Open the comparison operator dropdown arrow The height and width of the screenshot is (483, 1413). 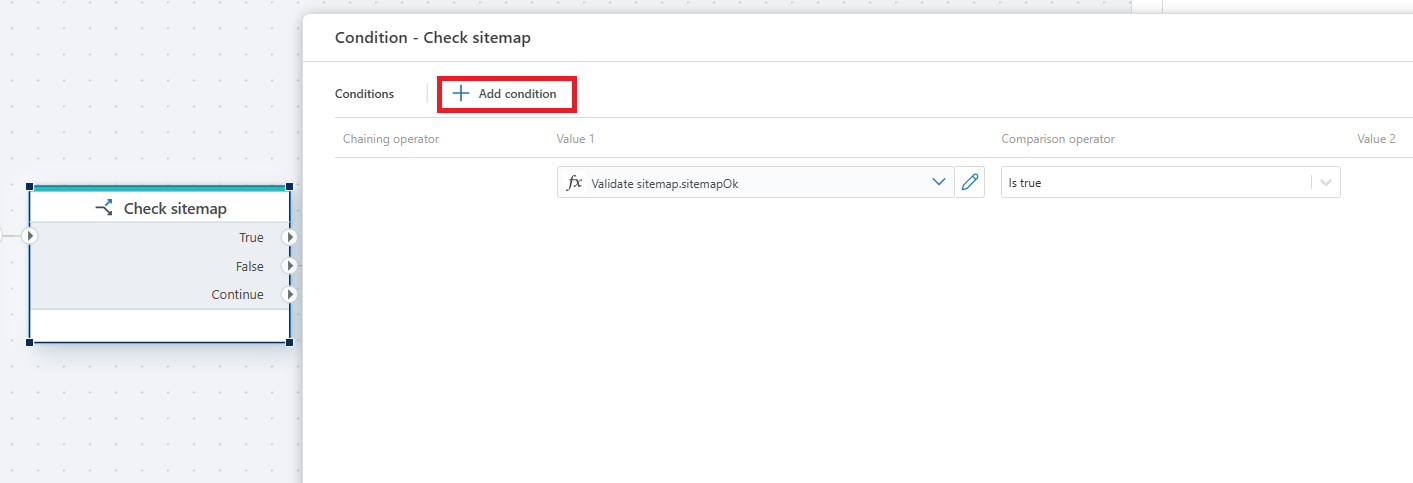click(1325, 183)
